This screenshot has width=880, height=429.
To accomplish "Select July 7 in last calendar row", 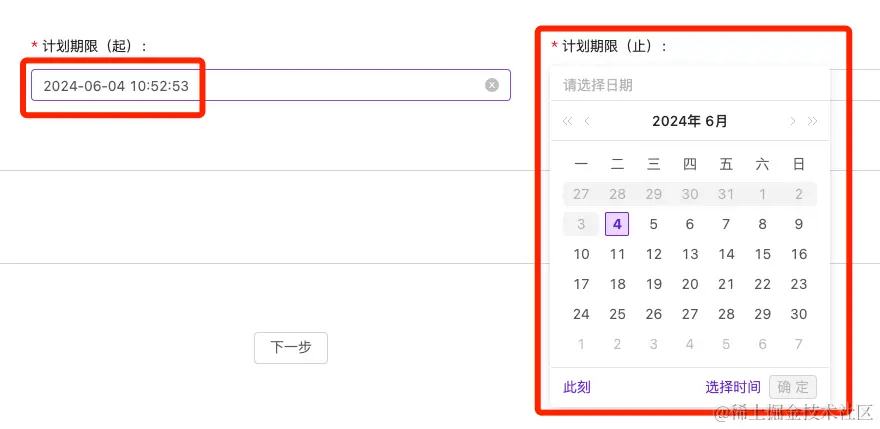I will tap(799, 344).
